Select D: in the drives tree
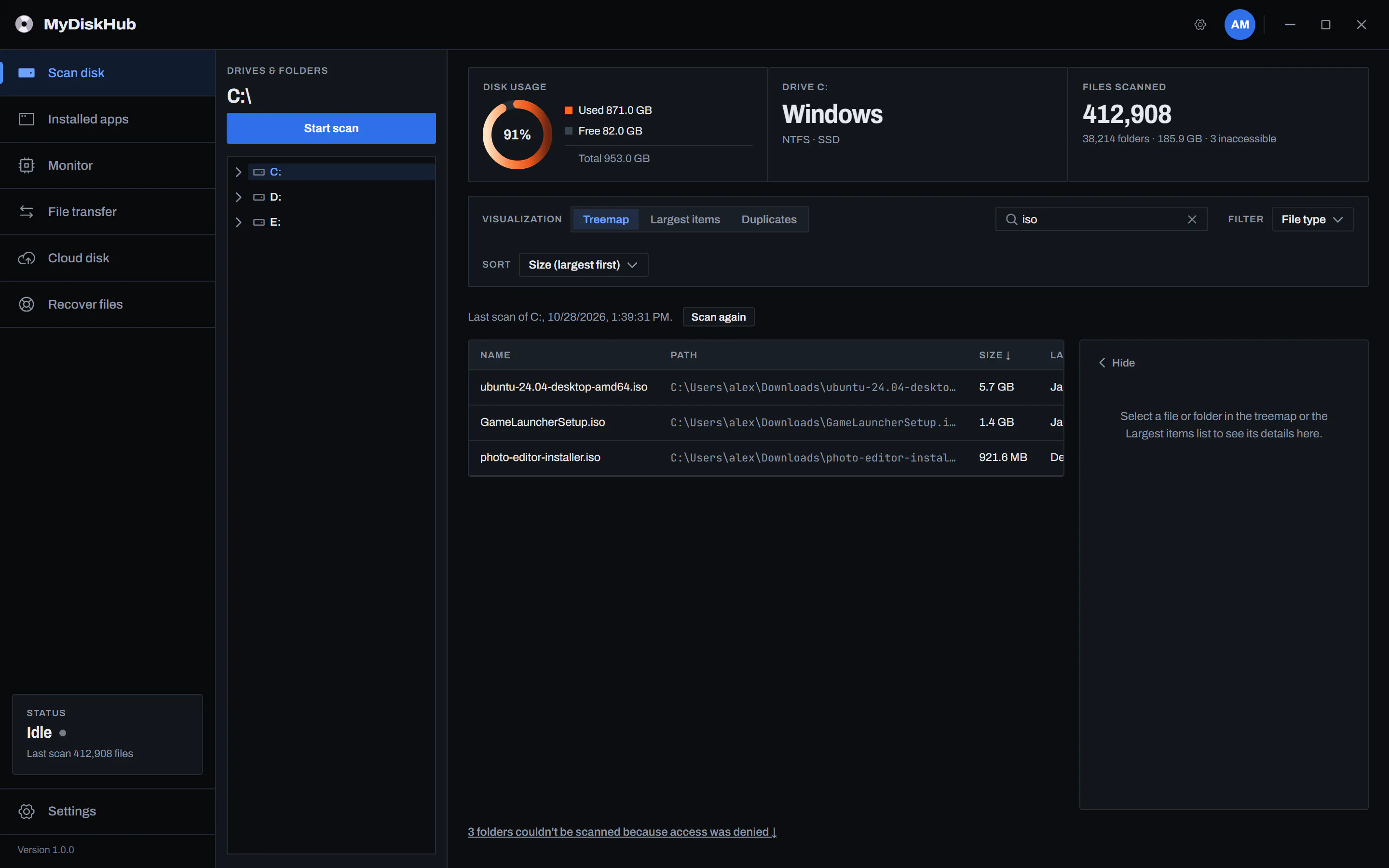Viewport: 1389px width, 868px height. tap(341, 197)
